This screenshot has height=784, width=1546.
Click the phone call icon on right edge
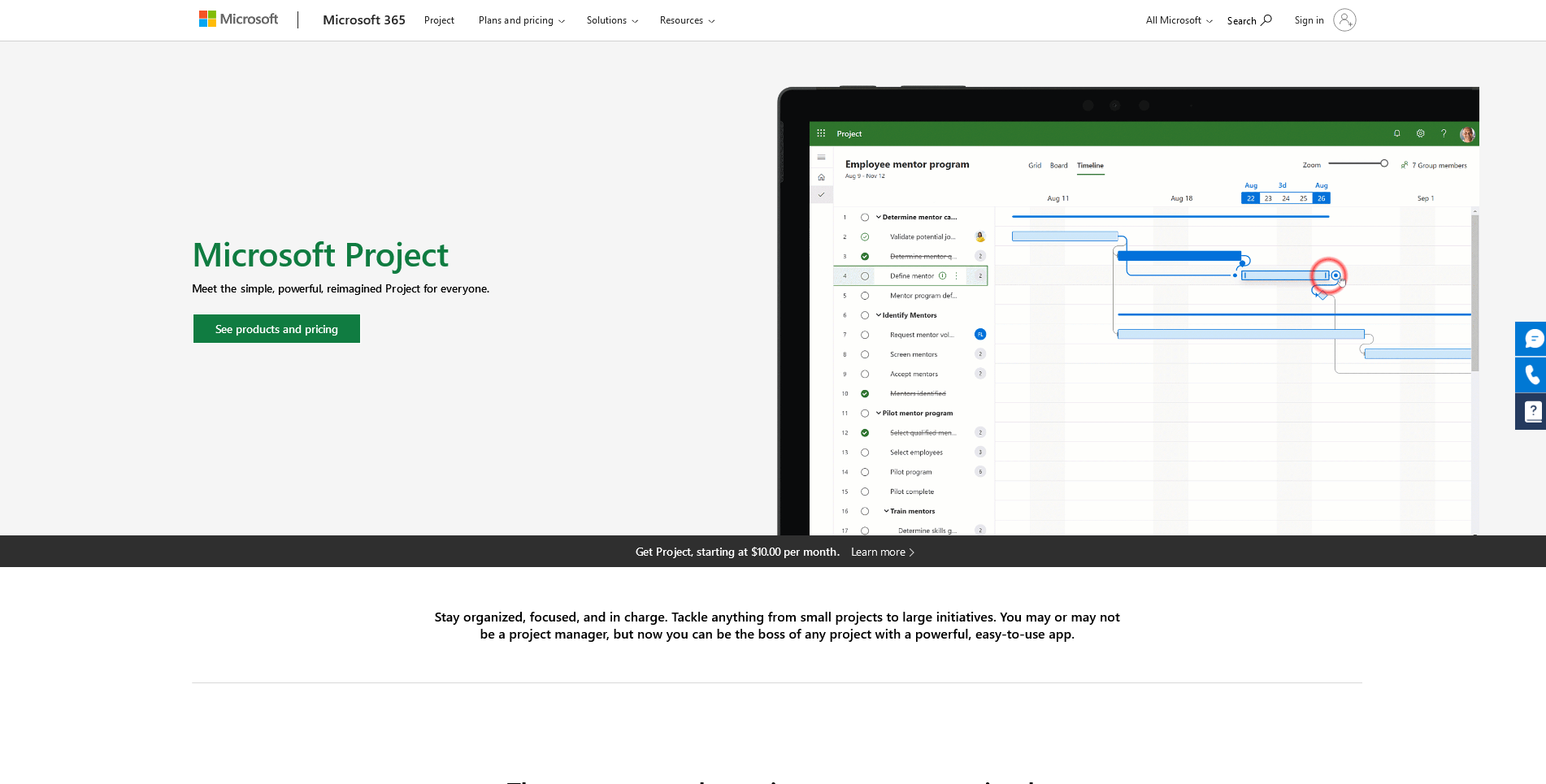[1532, 375]
